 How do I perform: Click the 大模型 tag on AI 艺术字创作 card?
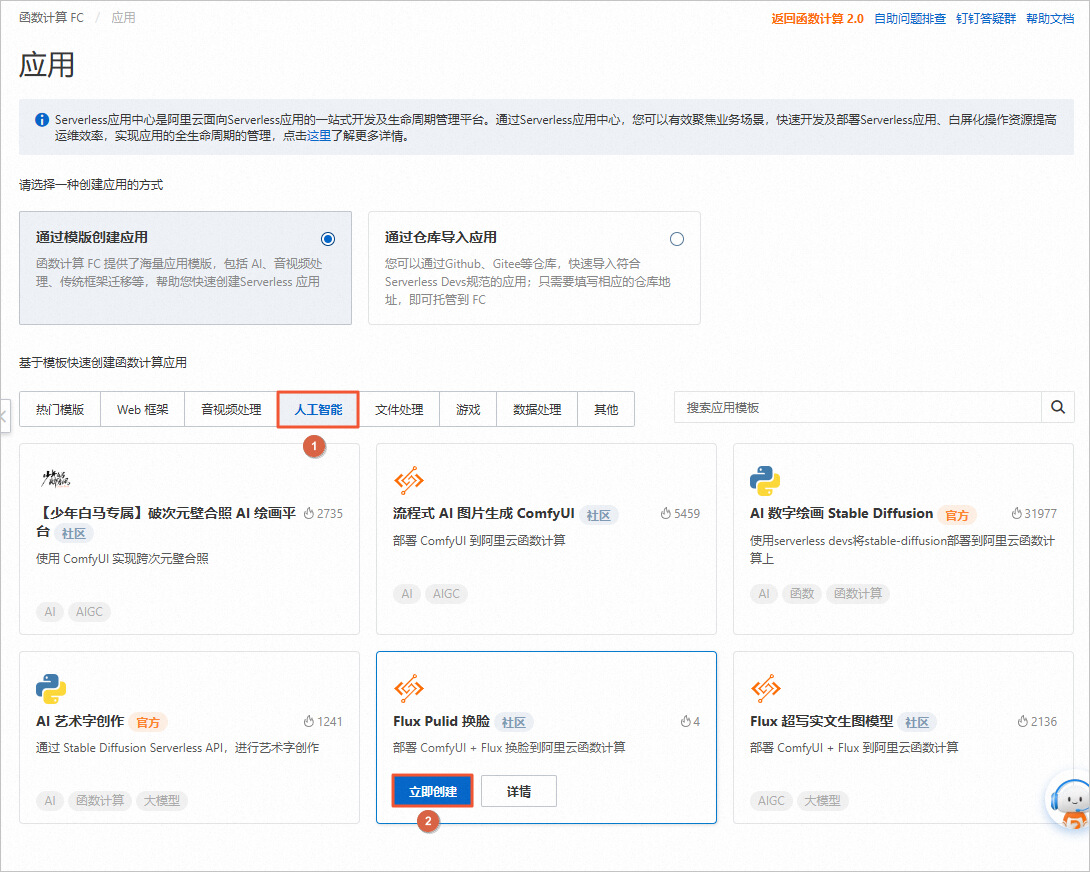[x=162, y=801]
